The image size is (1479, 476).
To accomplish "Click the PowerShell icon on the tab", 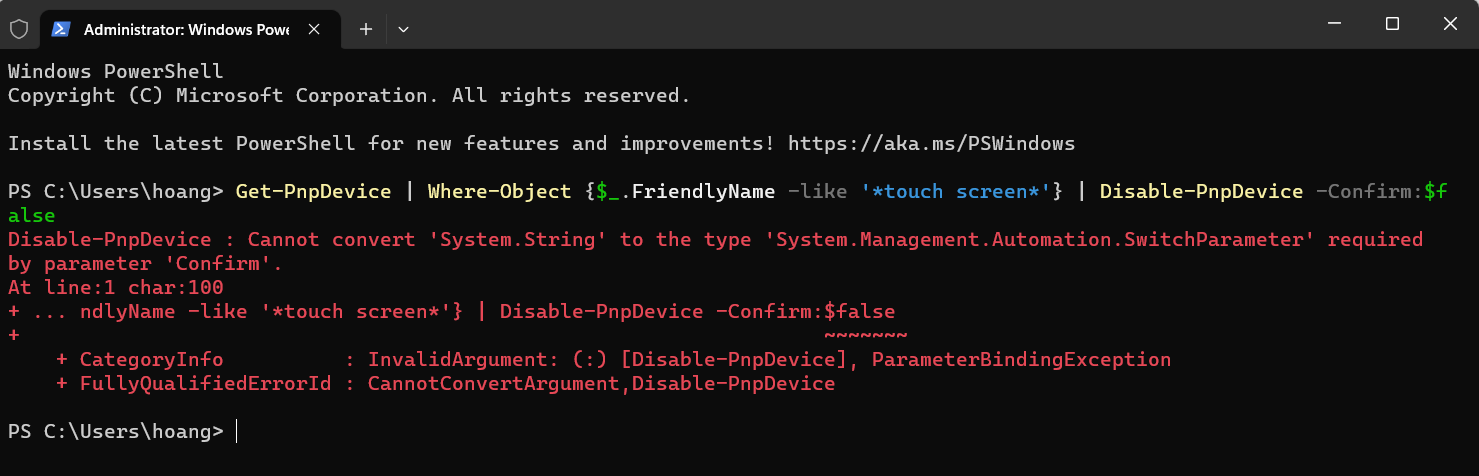I will click(x=61, y=30).
